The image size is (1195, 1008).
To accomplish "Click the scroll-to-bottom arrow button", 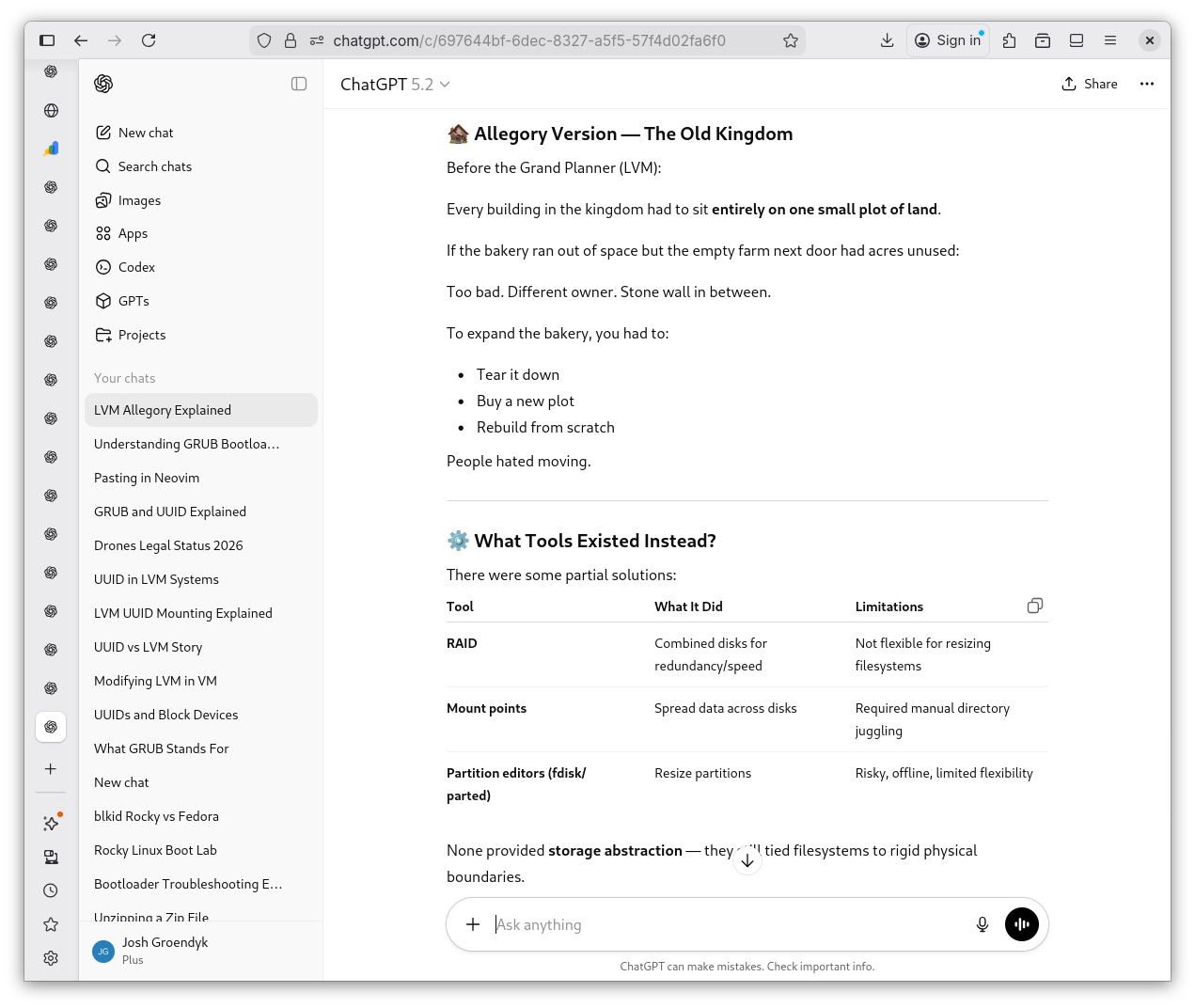I will pos(747,859).
